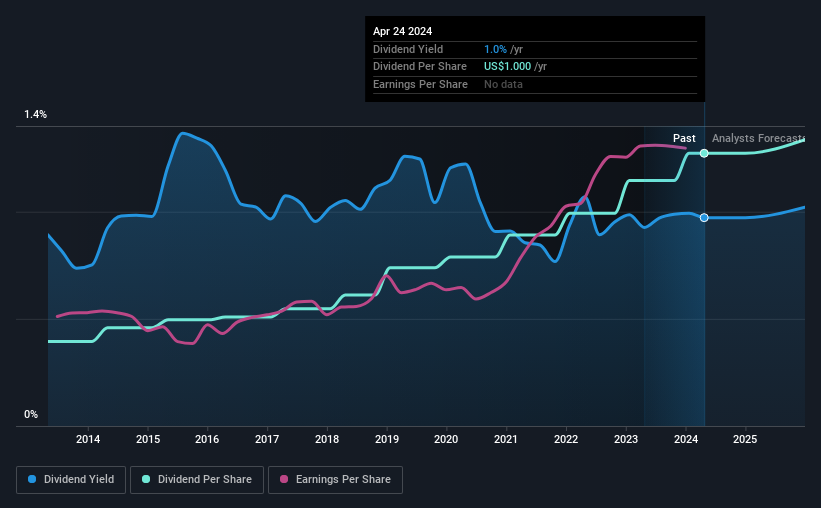This screenshot has width=821, height=508.
Task: Click the 1.4% y-axis label
Action: pos(36,114)
